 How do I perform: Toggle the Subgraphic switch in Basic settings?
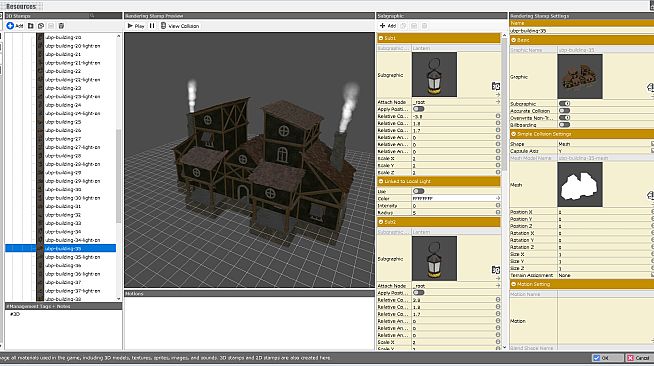(564, 104)
